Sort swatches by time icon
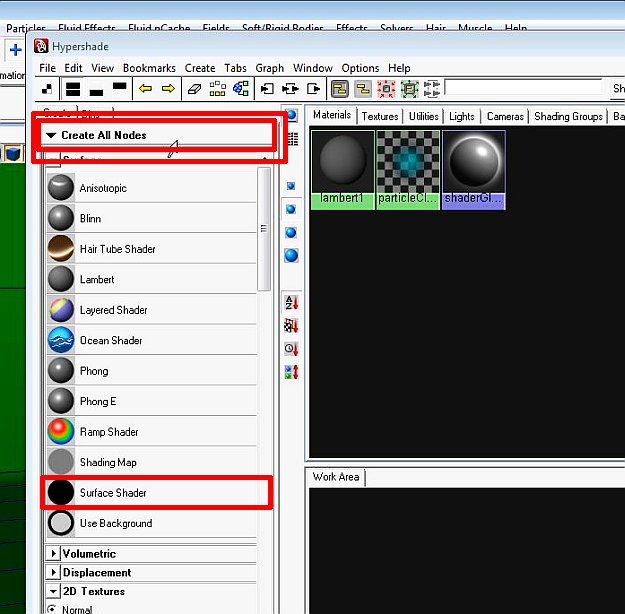 (291, 349)
